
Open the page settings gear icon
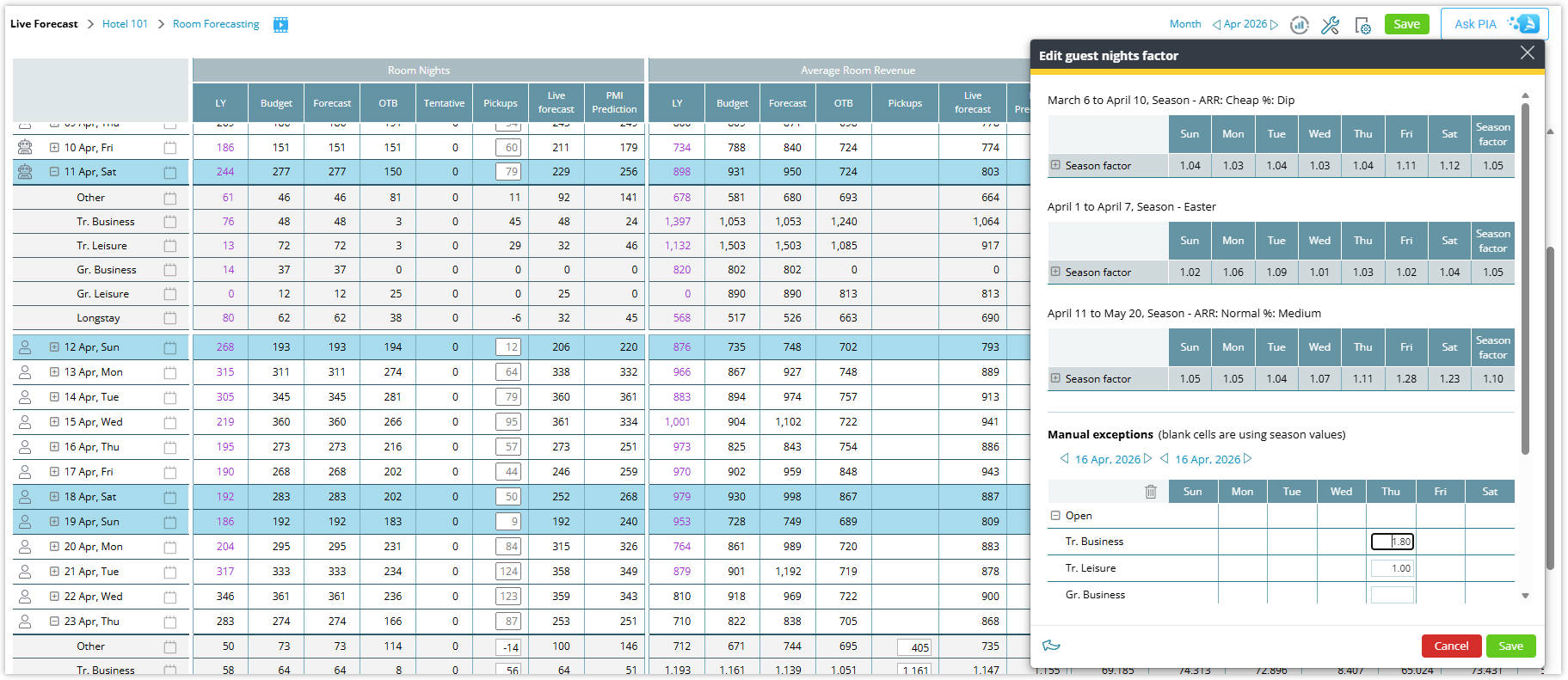pyautogui.click(x=1362, y=25)
